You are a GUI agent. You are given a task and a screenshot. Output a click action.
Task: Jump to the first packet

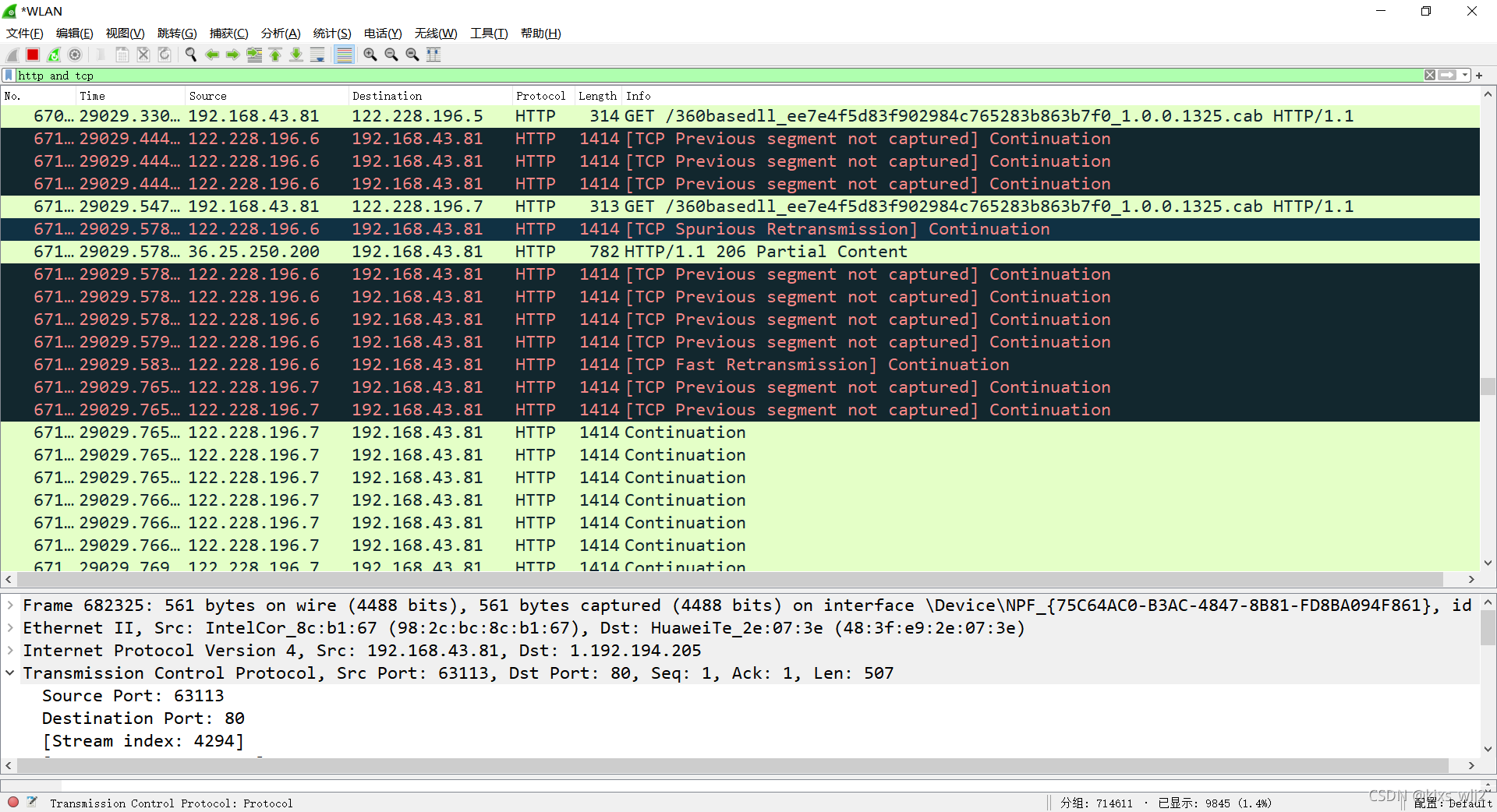pyautogui.click(x=275, y=55)
